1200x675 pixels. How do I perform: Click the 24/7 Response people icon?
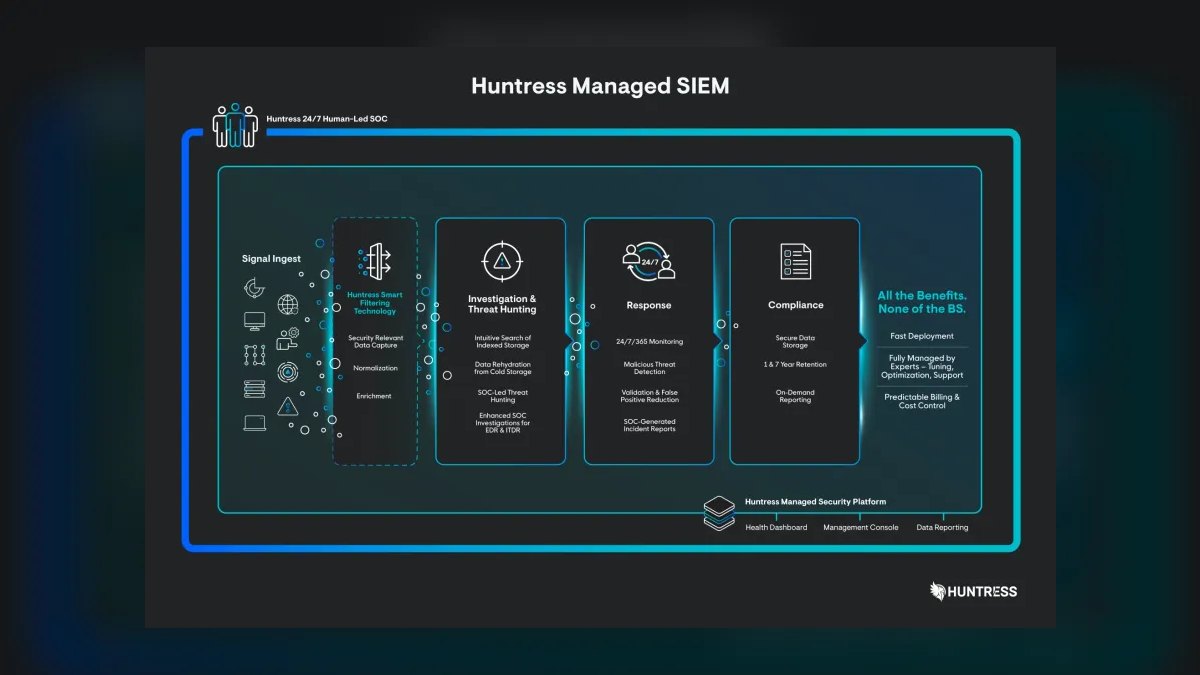point(649,261)
